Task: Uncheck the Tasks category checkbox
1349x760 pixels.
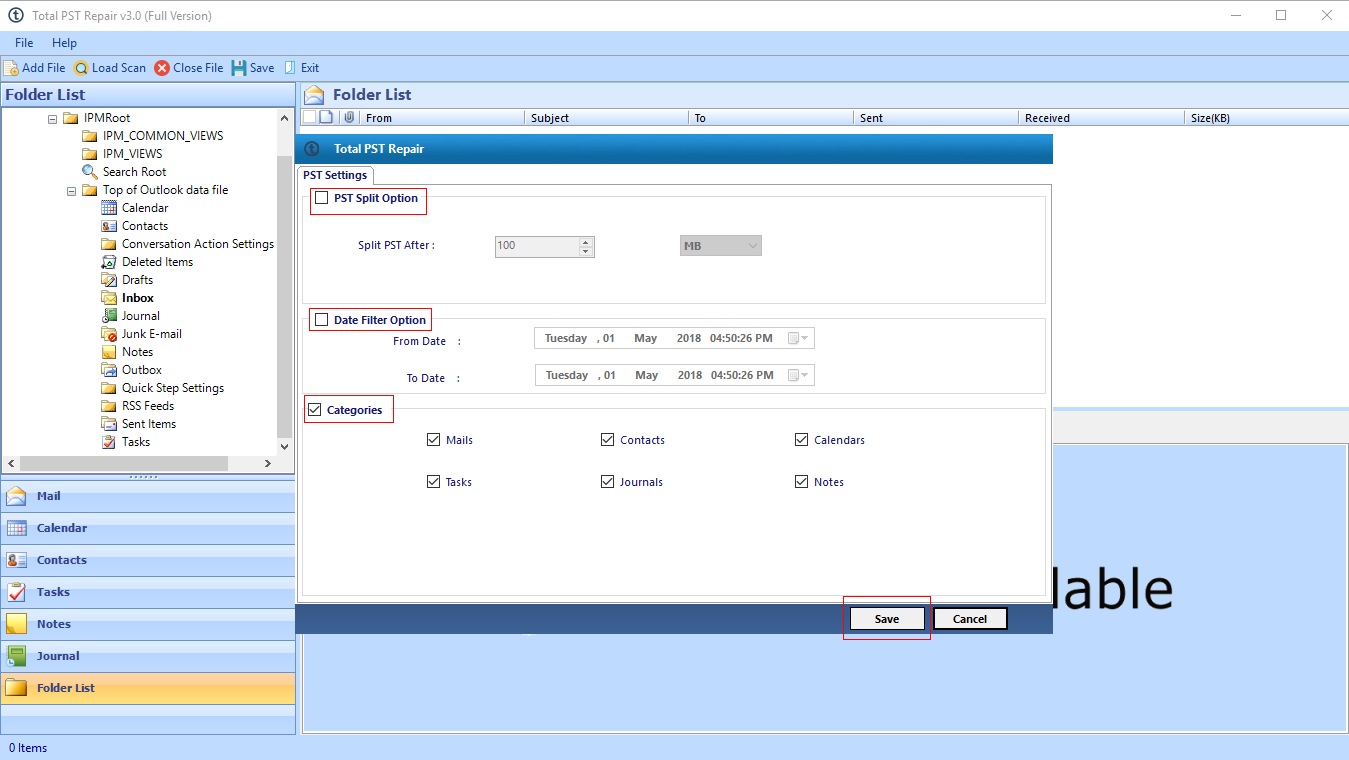Action: tap(433, 482)
